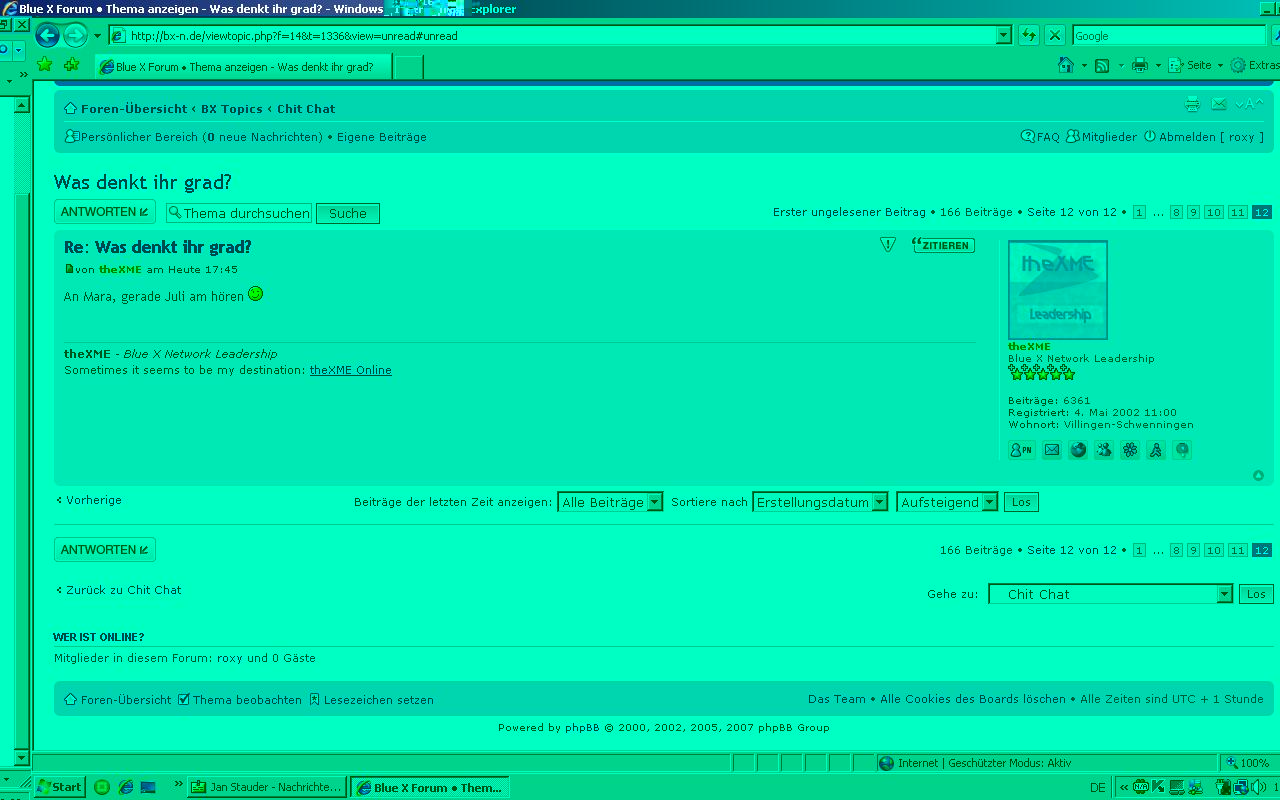This screenshot has width=1280, height=800.
Task: Select the Blue X Forum browser tab
Action: (x=244, y=67)
